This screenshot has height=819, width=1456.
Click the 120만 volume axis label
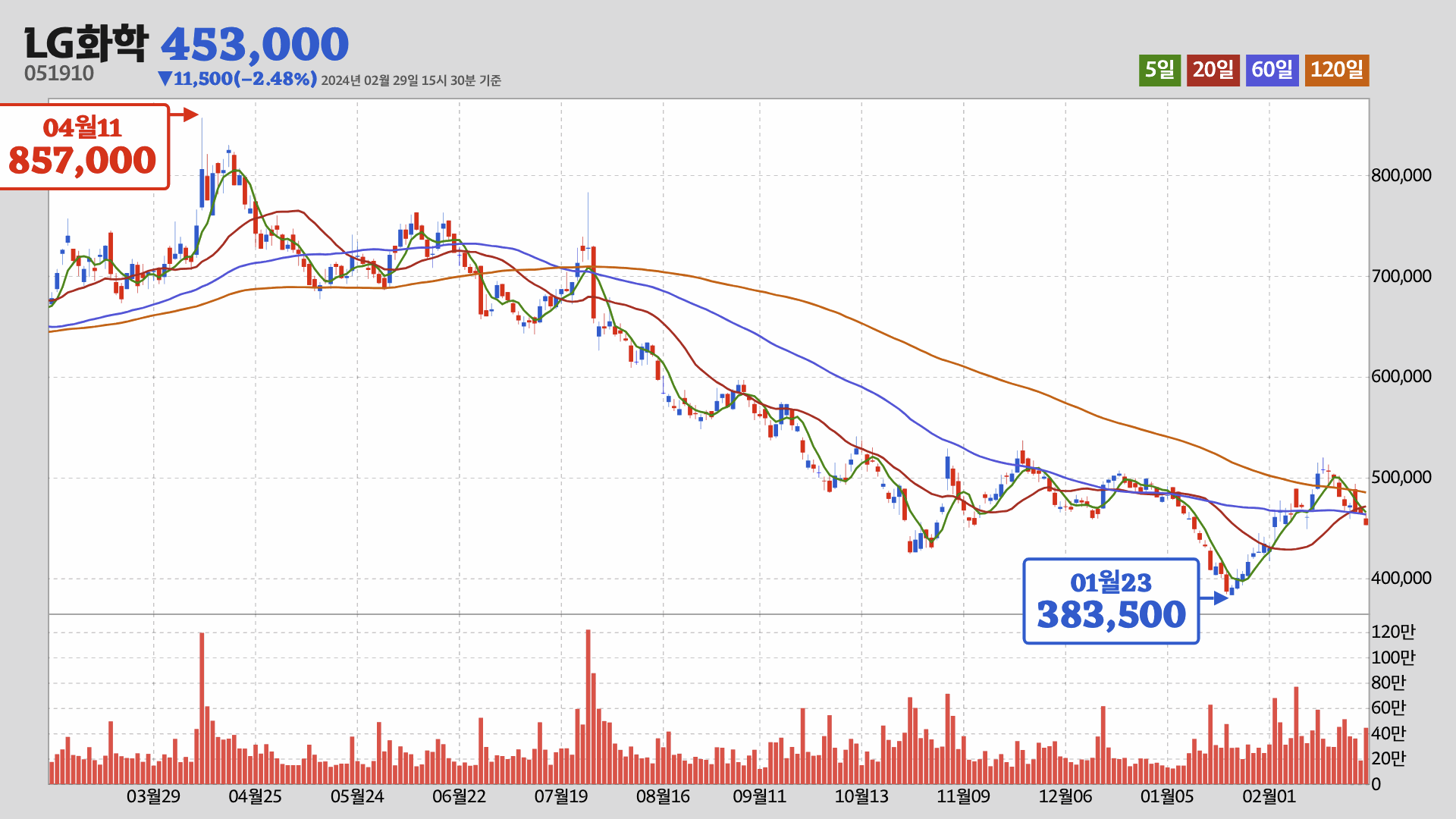coord(1393,632)
